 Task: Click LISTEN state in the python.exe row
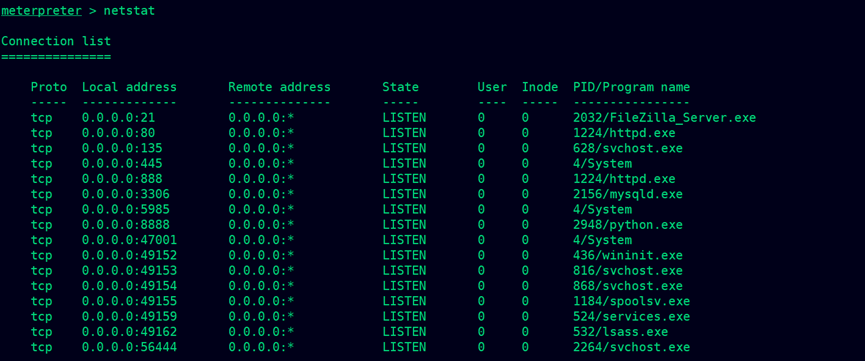pos(404,225)
